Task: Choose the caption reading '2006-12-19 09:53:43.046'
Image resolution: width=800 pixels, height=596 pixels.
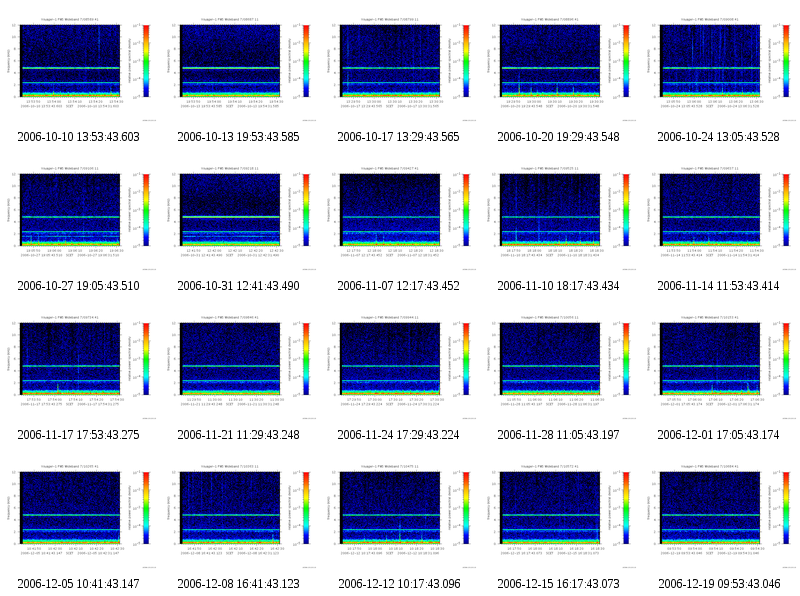Action: (719, 584)
